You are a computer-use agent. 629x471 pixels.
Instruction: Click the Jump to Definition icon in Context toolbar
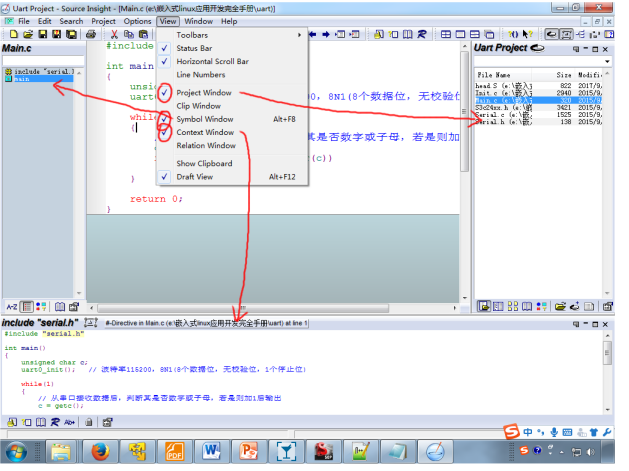tap(12, 422)
